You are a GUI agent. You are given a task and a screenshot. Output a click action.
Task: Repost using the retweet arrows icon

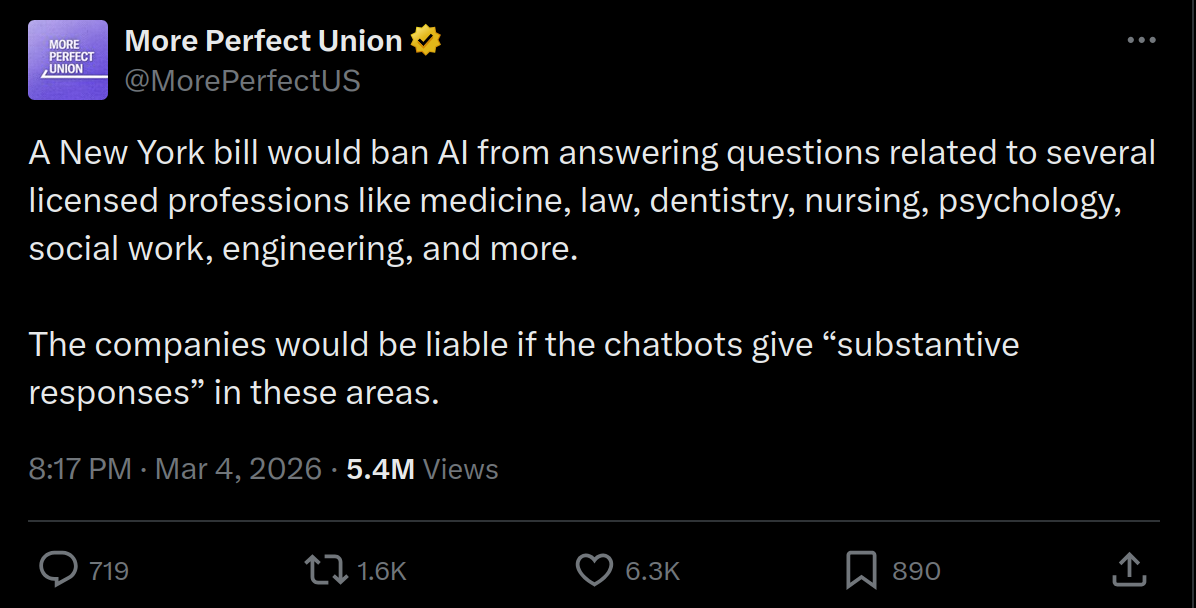[325, 570]
